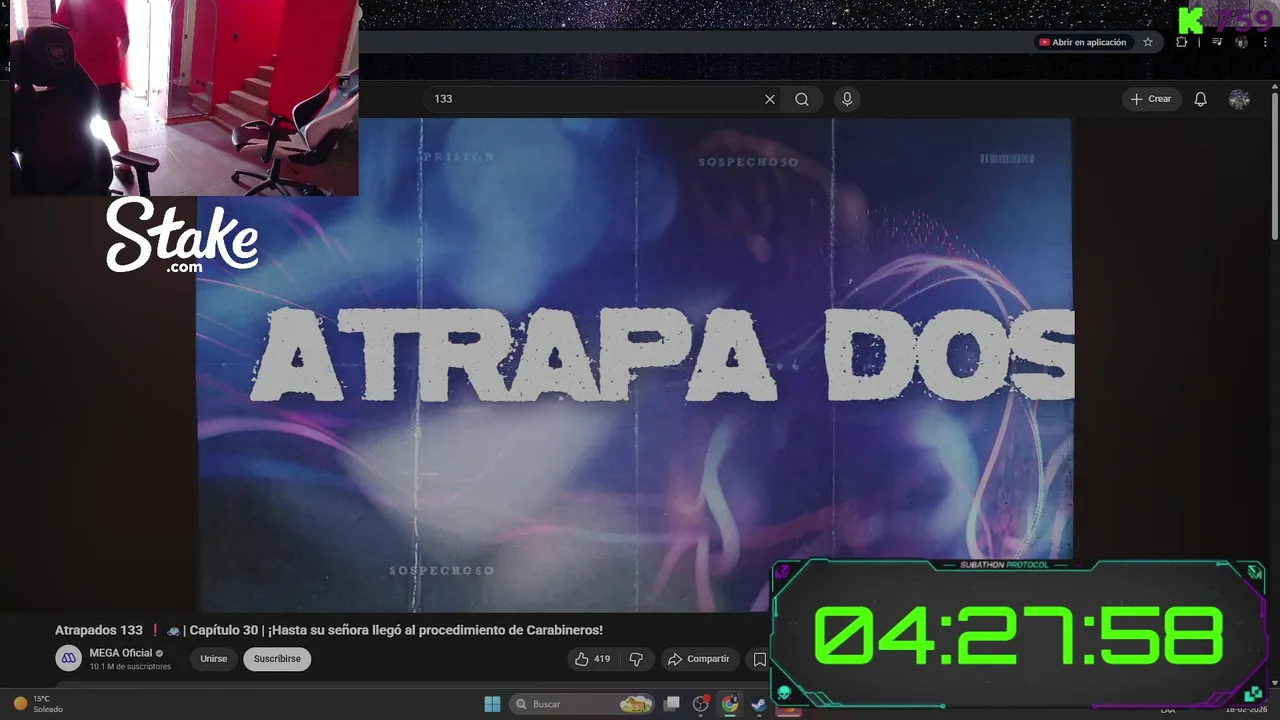Click the Compartir share button
The width and height of the screenshot is (1280, 720).
(x=698, y=659)
